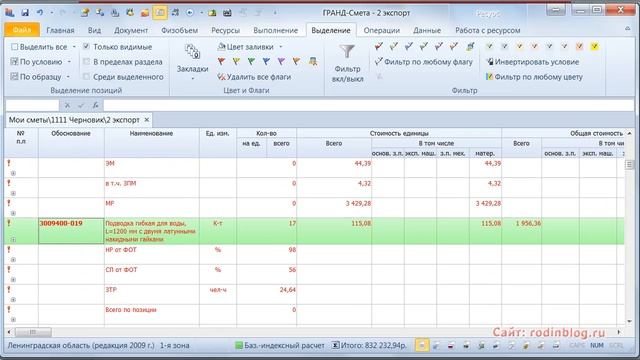Click the Undo arrow icon
This screenshot has width=640, height=360.
(40, 13)
